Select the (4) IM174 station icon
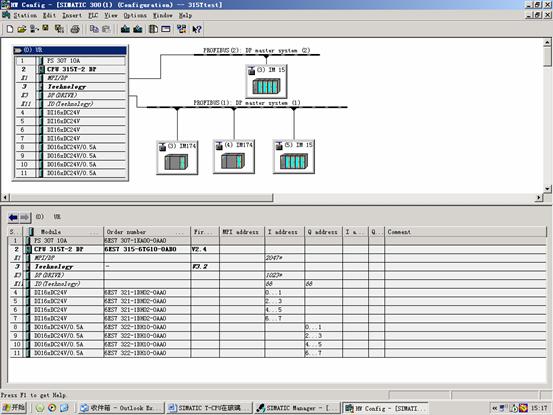553x415 pixels. 234,157
